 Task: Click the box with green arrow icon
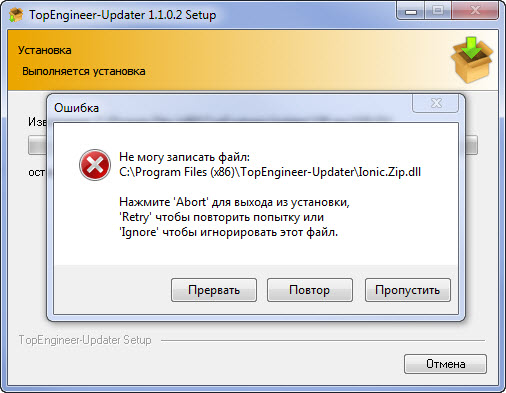(472, 59)
